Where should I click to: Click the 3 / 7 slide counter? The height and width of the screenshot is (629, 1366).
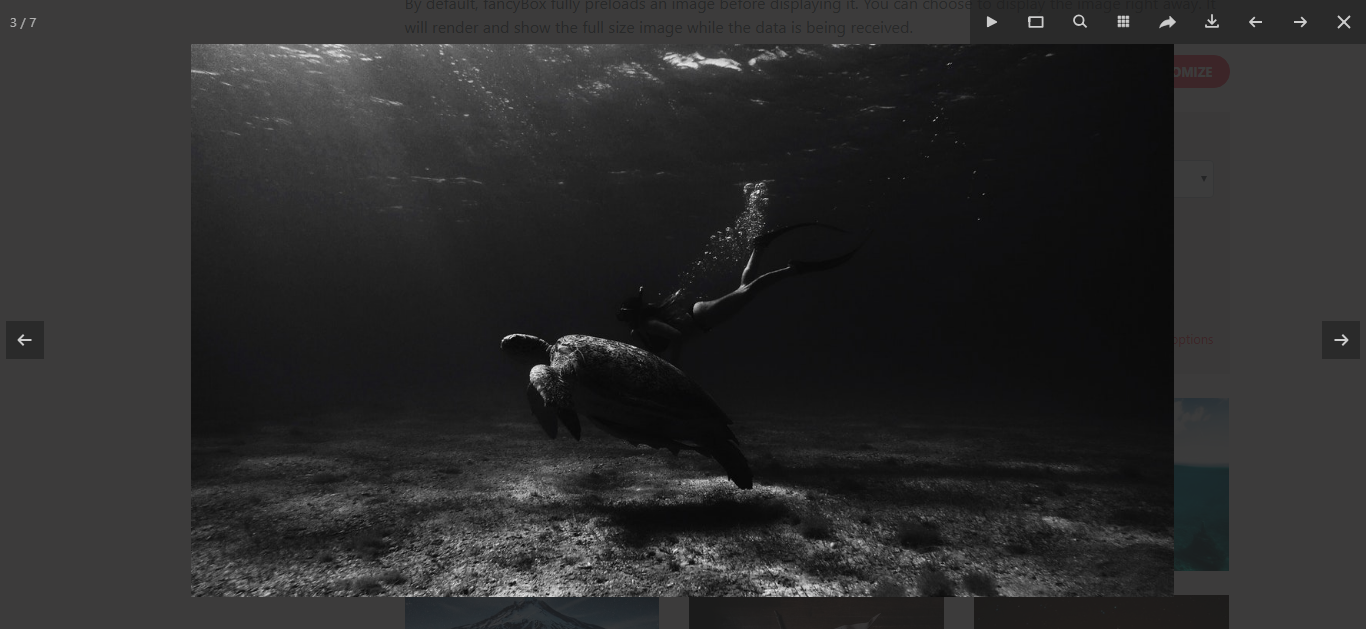coord(23,22)
